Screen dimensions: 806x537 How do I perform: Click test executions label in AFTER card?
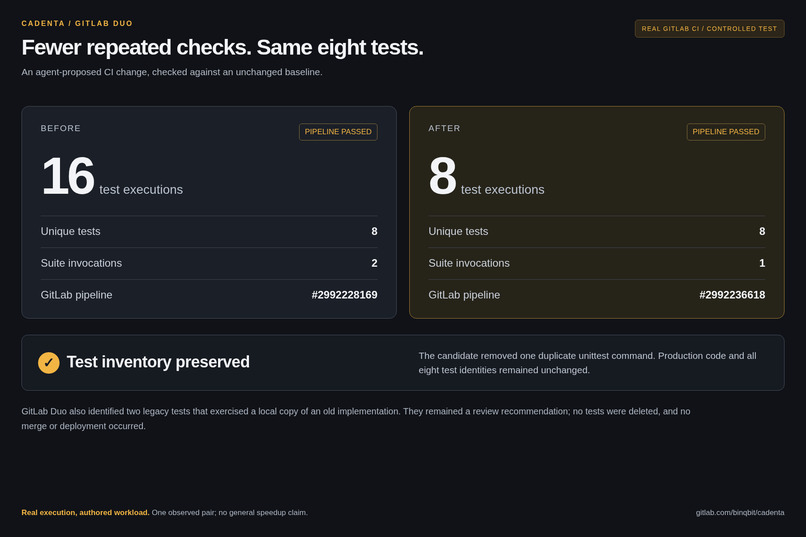503,190
